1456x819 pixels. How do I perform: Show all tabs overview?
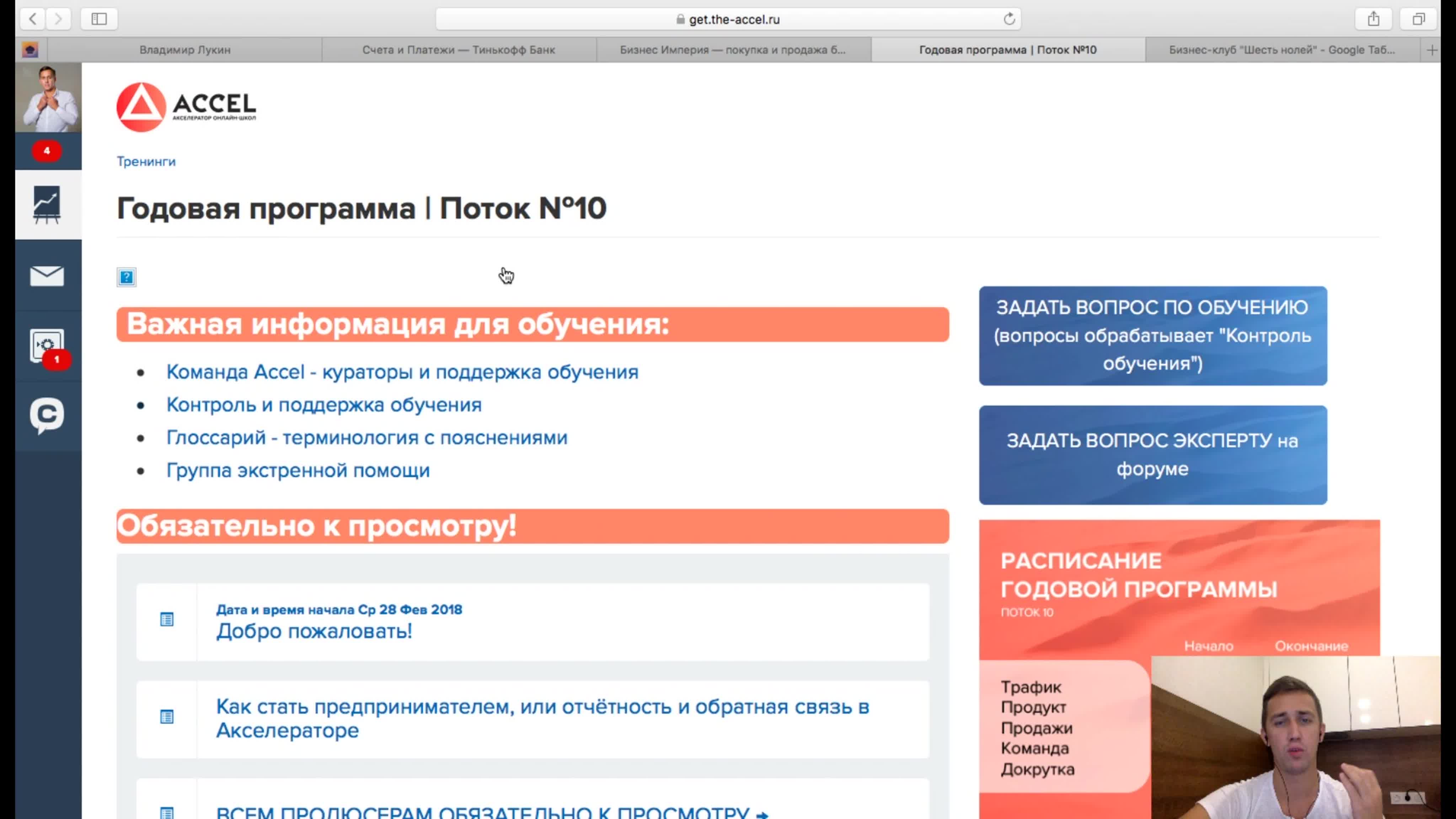pyautogui.click(x=1419, y=18)
